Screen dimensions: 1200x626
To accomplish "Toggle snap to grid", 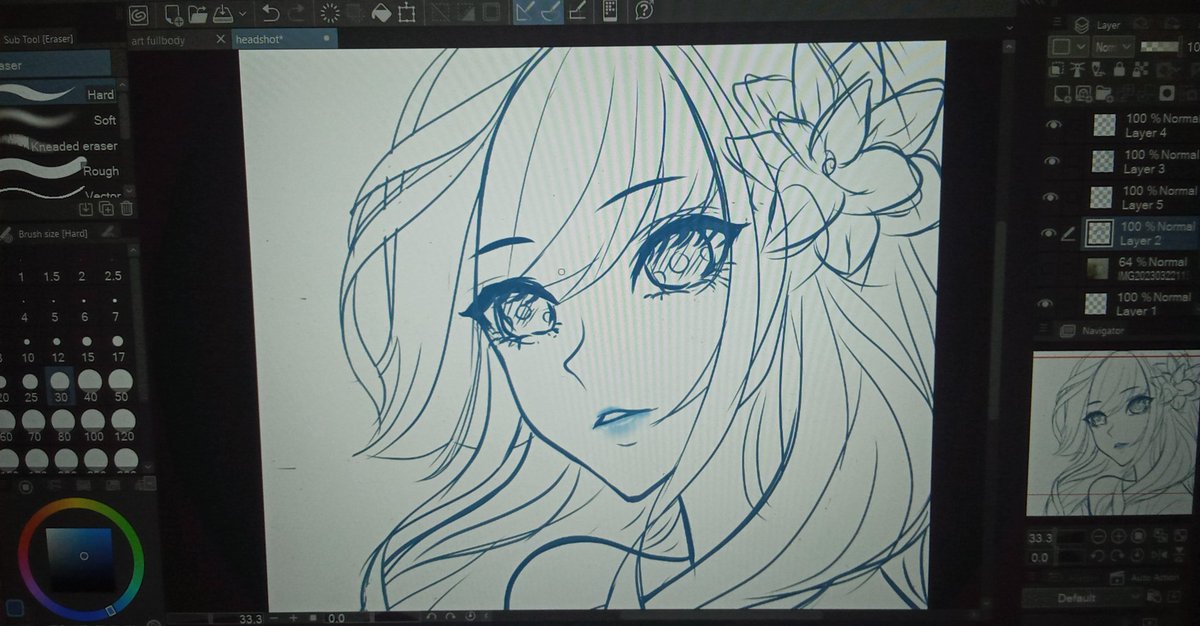I will tap(577, 12).
